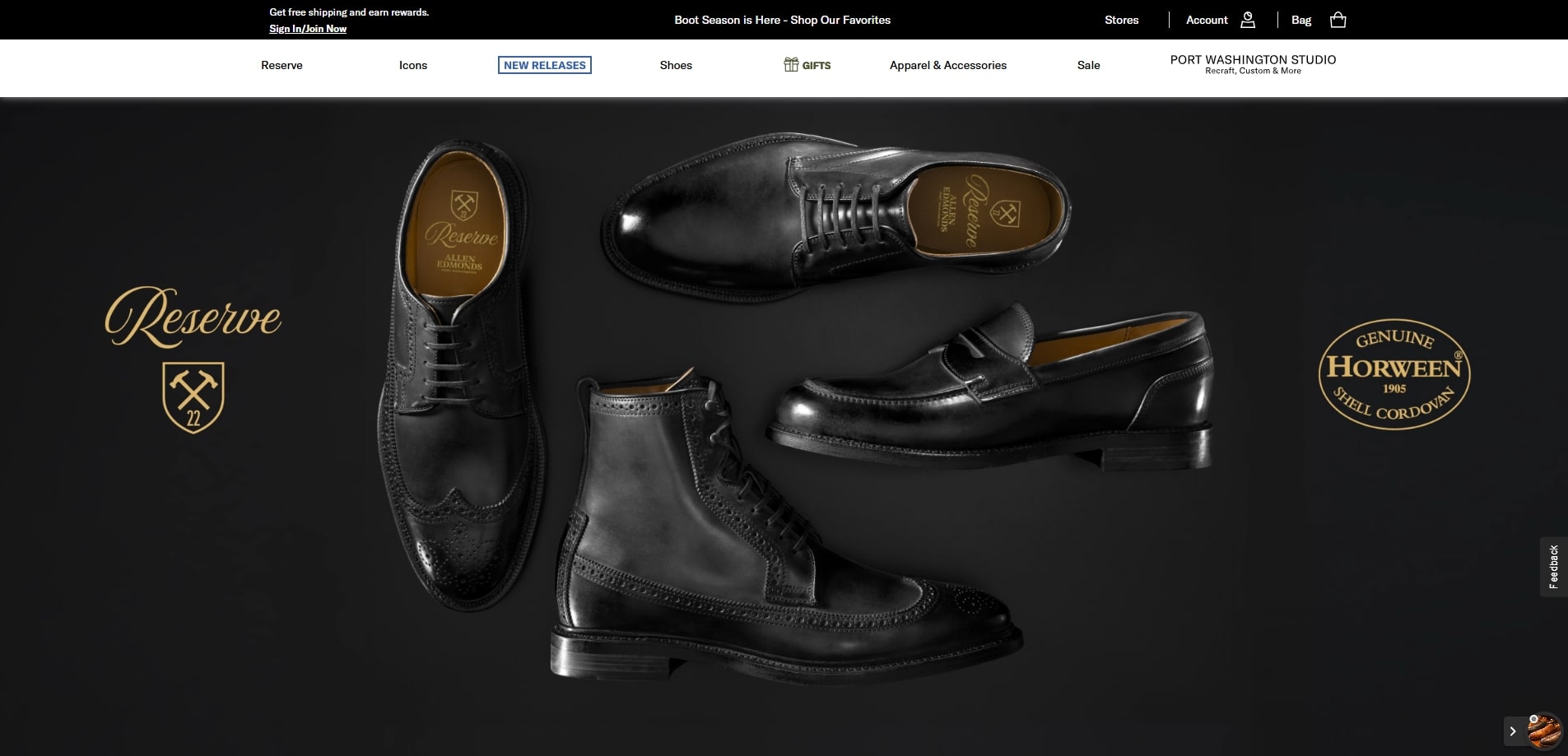
Task: Click the Account text link
Action: pos(1207,20)
